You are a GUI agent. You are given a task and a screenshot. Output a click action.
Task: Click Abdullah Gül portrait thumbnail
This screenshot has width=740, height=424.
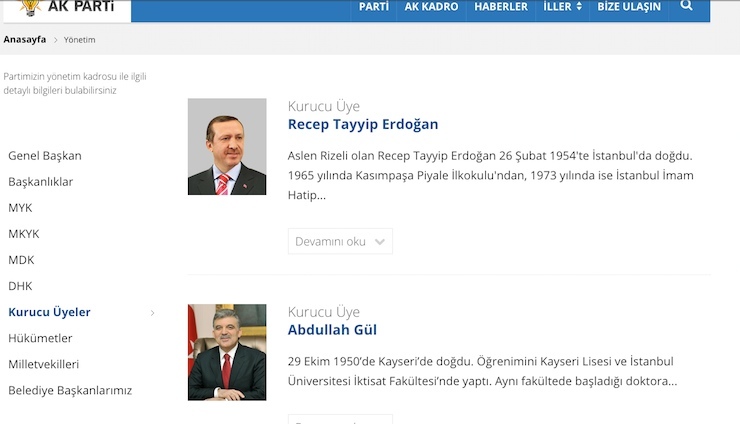(227, 352)
